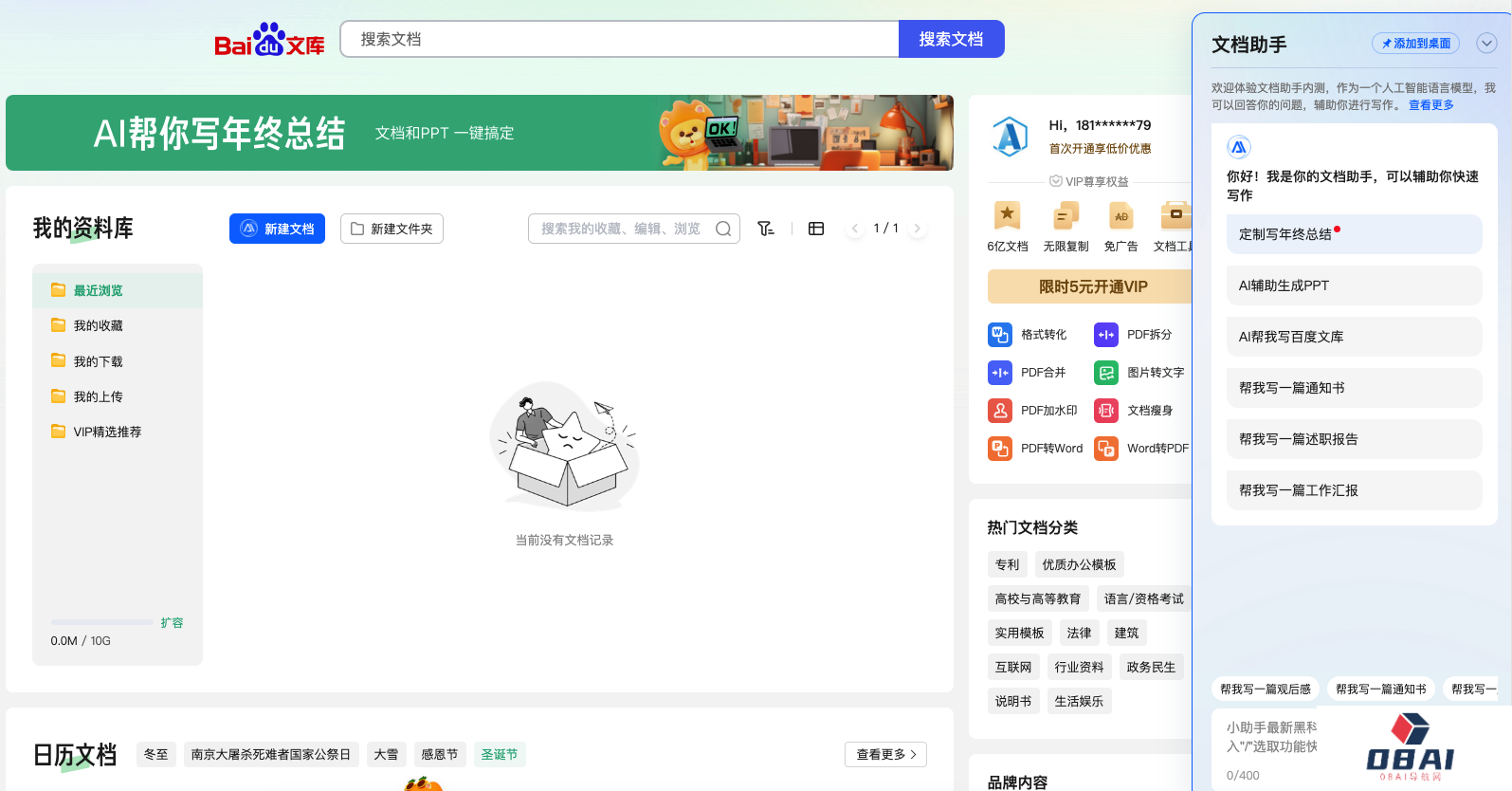Screen dimensions: 1512x791
Task: Switch to table view layout icon
Action: click(816, 229)
